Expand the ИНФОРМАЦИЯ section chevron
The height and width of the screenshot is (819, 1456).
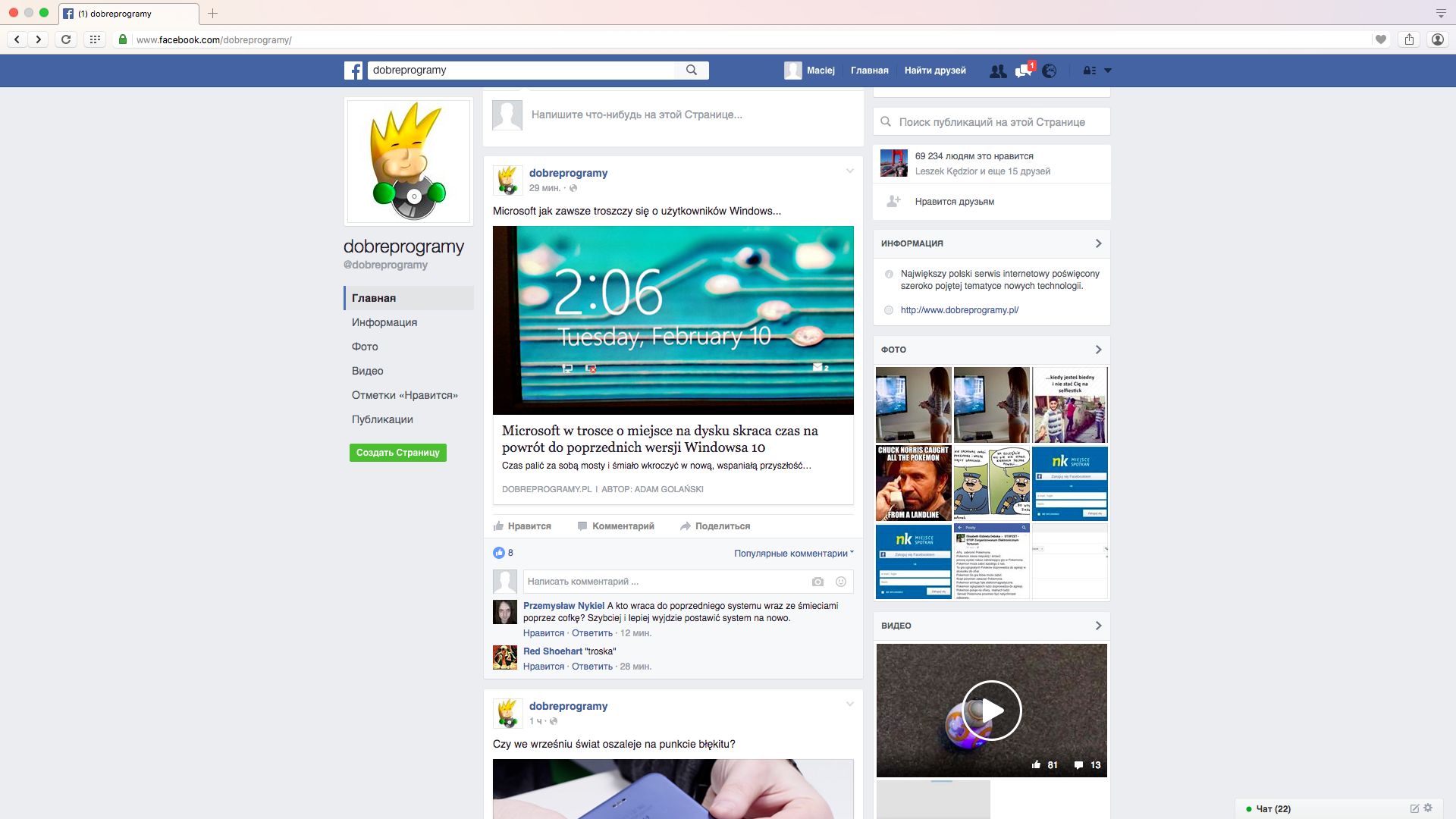coord(1098,243)
